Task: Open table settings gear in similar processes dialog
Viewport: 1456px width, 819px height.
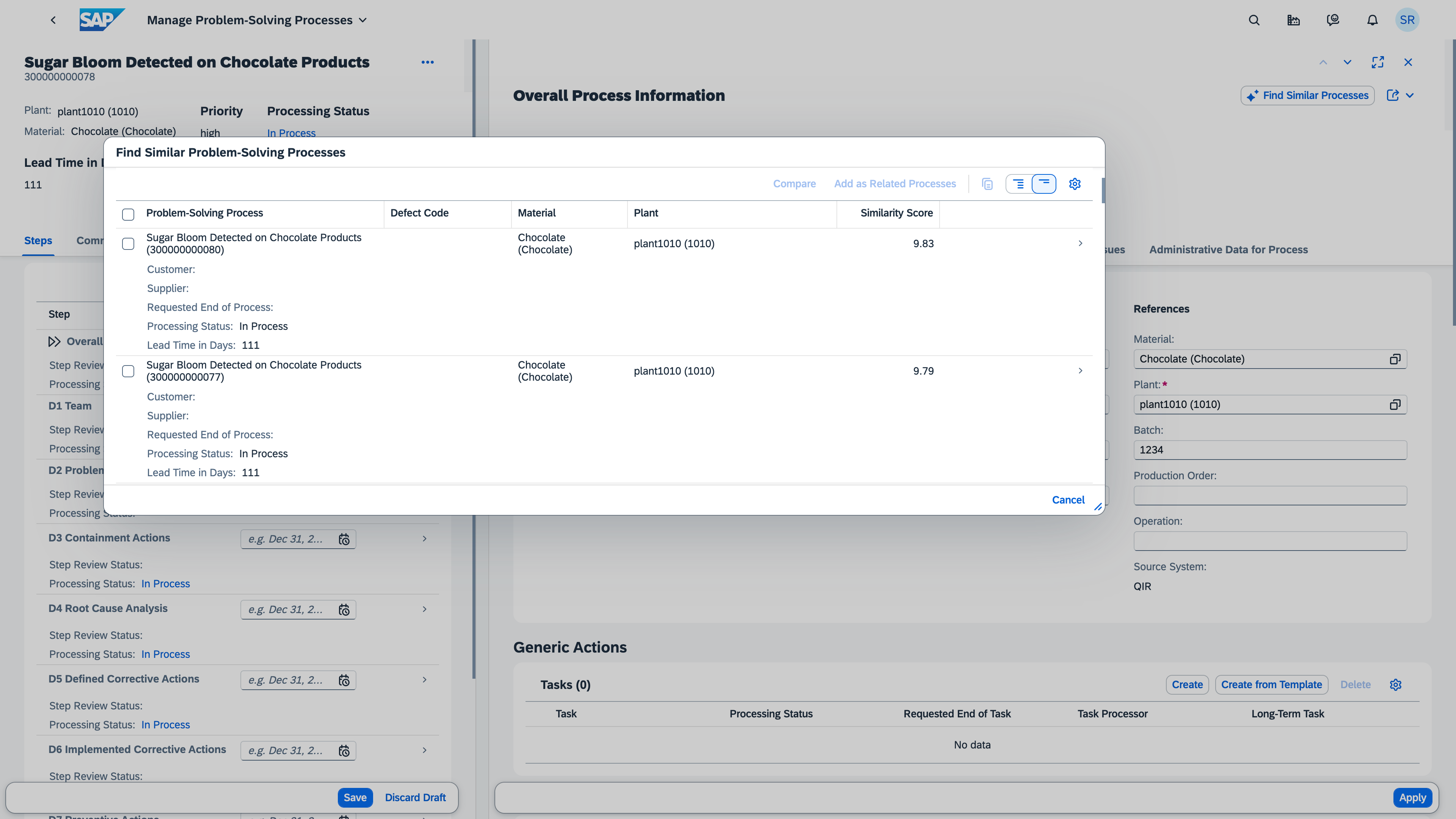Action: [1075, 184]
